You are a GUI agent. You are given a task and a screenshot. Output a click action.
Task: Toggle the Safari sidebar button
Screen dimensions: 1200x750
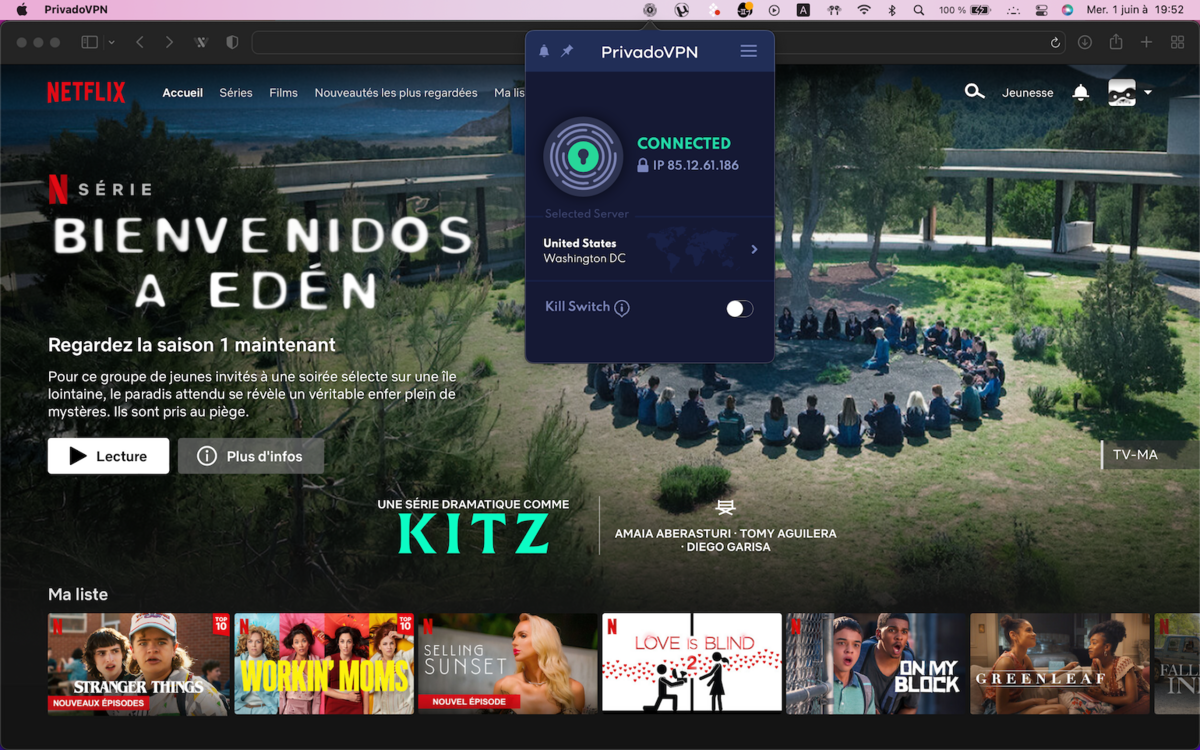89,43
